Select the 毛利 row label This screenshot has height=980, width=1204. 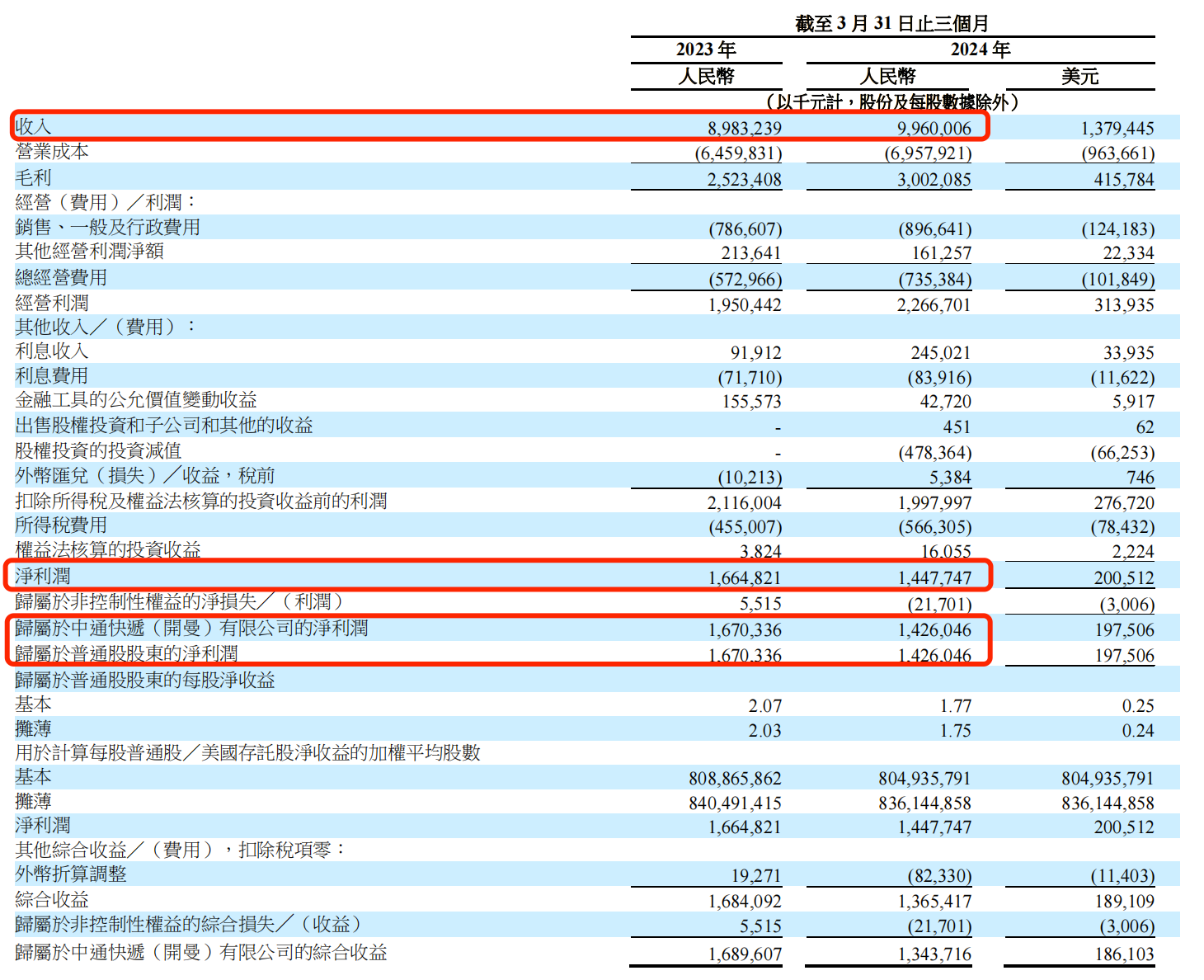[x=30, y=177]
